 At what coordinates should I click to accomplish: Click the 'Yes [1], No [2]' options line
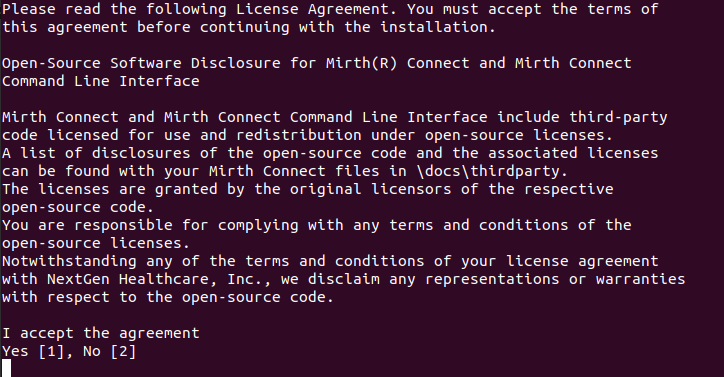tap(69, 352)
